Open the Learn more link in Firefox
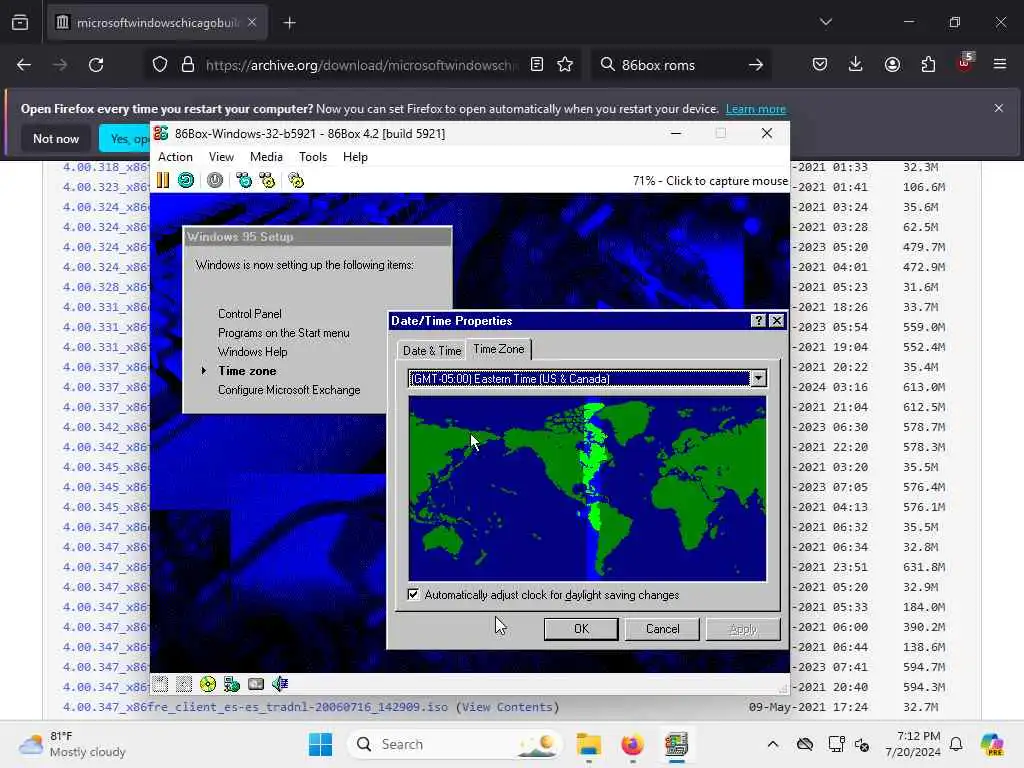The width and height of the screenshot is (1024, 768). coord(756,109)
